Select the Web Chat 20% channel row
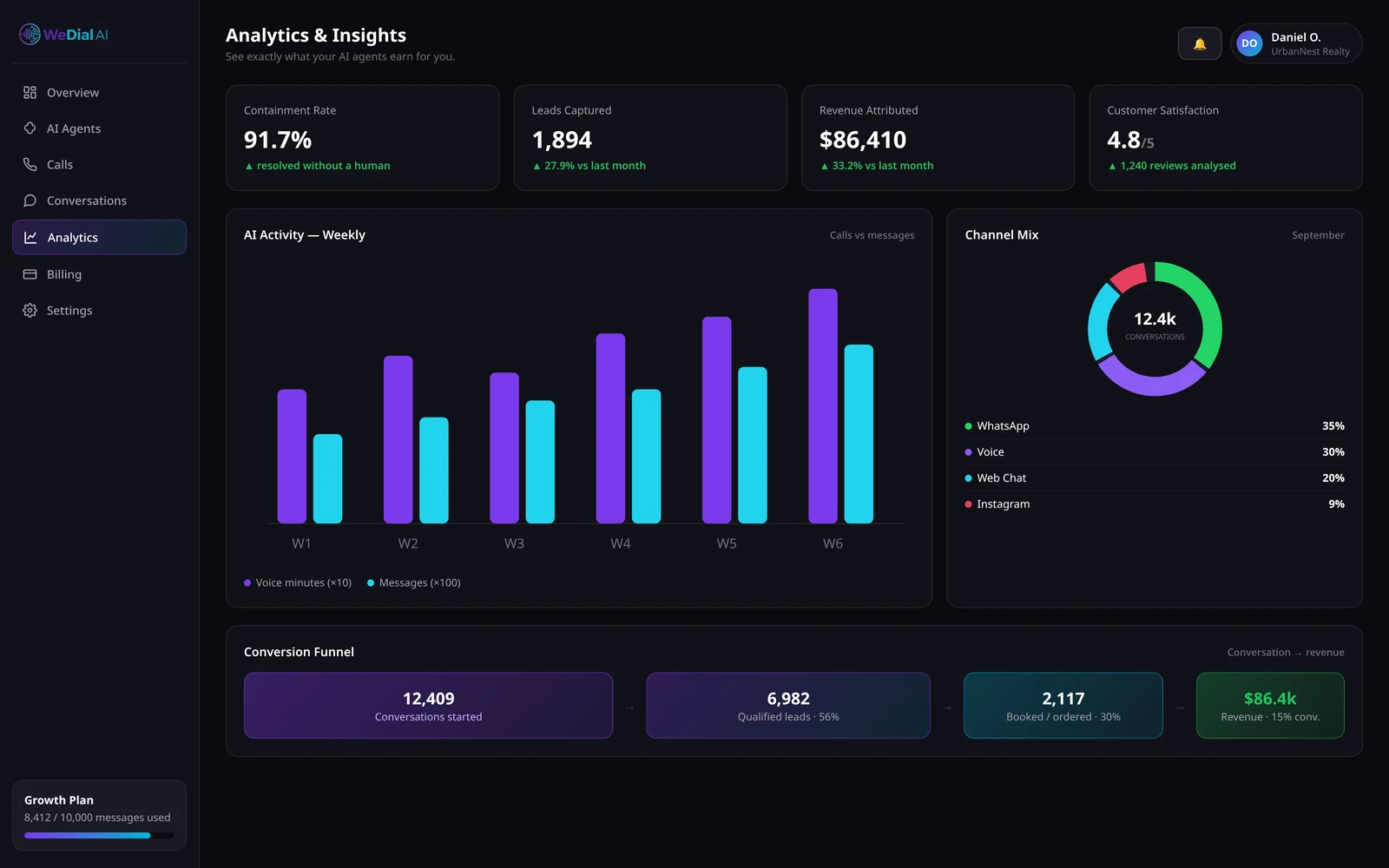 pos(1155,478)
